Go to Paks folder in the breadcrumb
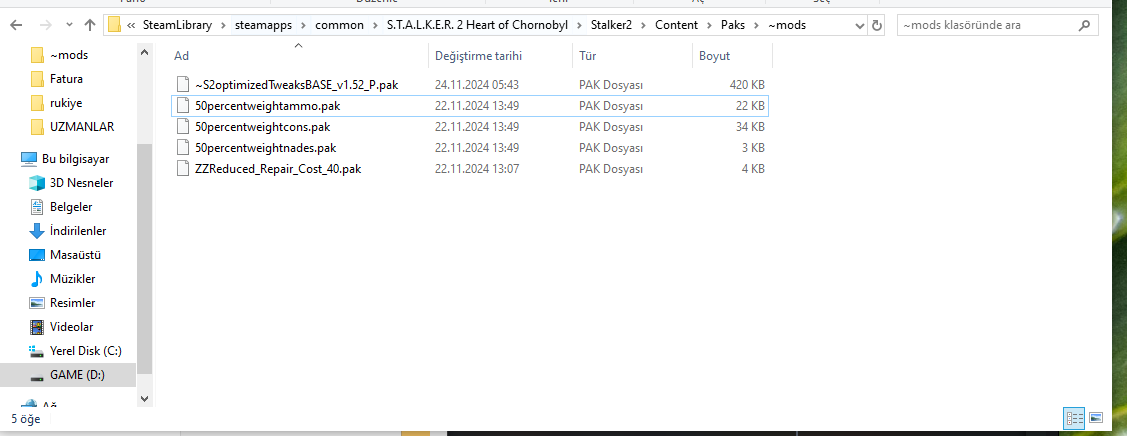1127x436 pixels. pos(733,25)
